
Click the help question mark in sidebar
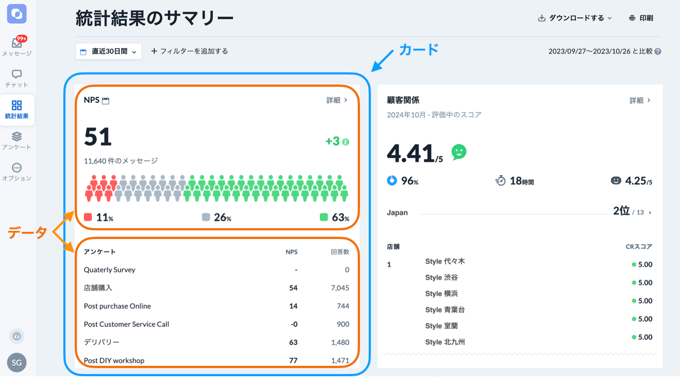click(x=17, y=336)
